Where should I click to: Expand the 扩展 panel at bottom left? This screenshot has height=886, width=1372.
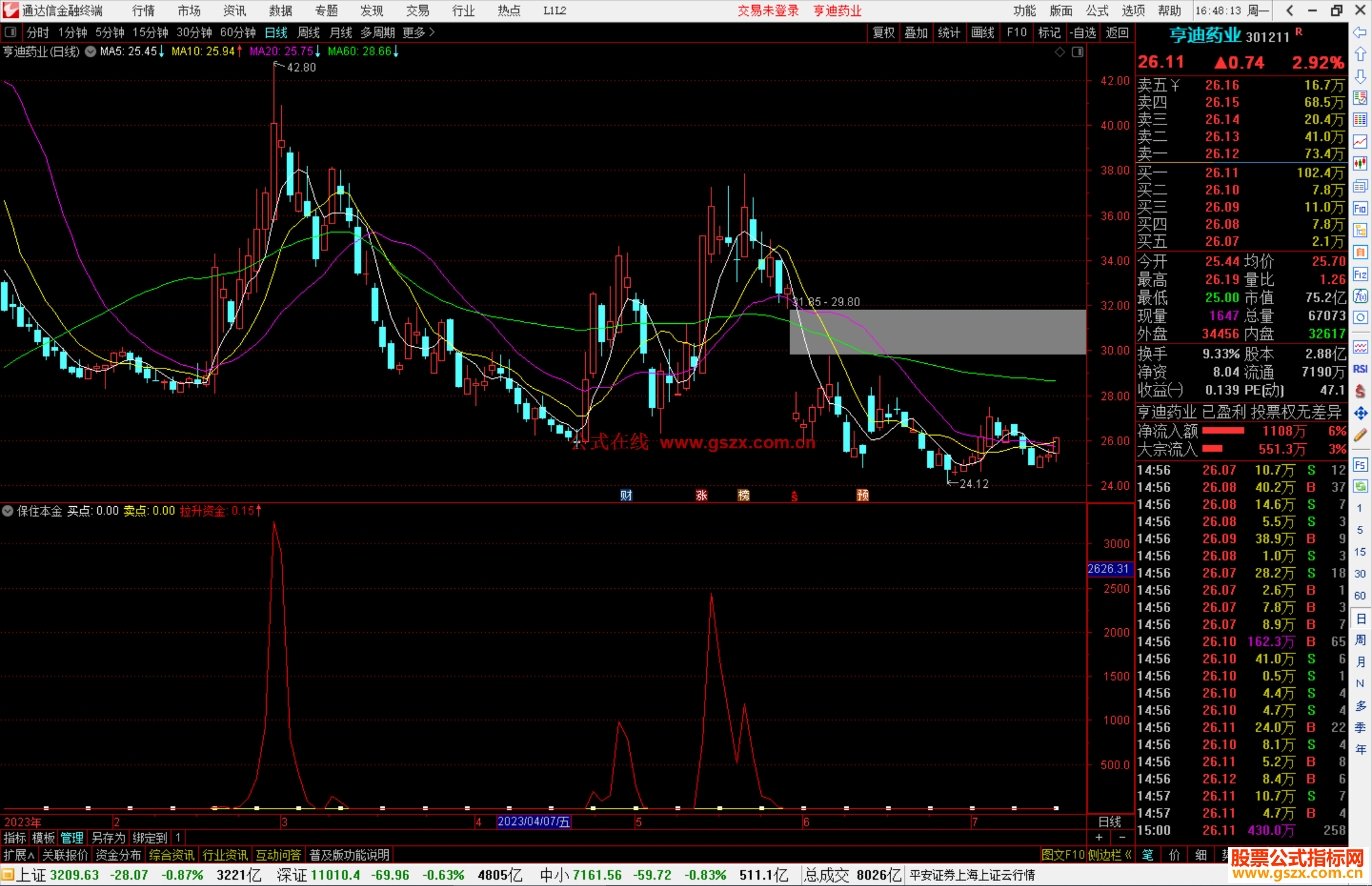[x=18, y=855]
